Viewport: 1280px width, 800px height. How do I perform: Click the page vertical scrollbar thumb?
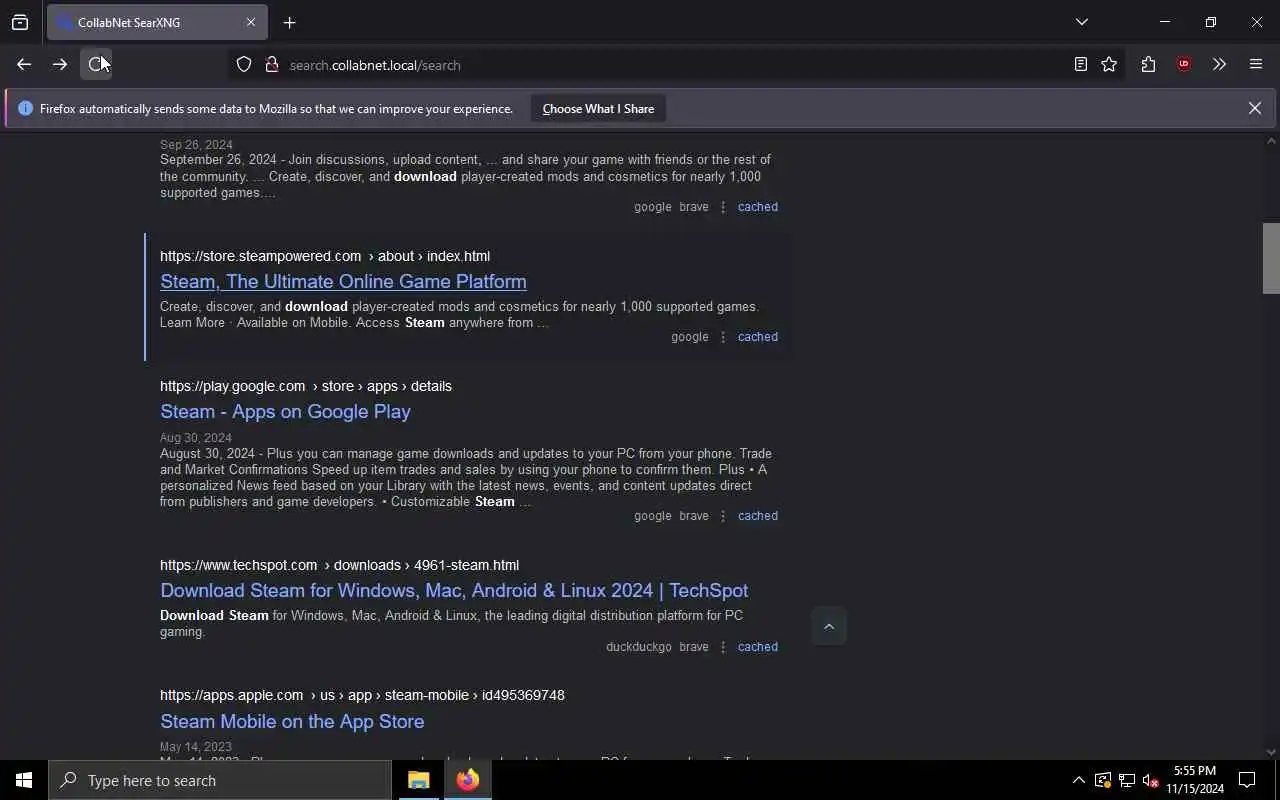1271,258
